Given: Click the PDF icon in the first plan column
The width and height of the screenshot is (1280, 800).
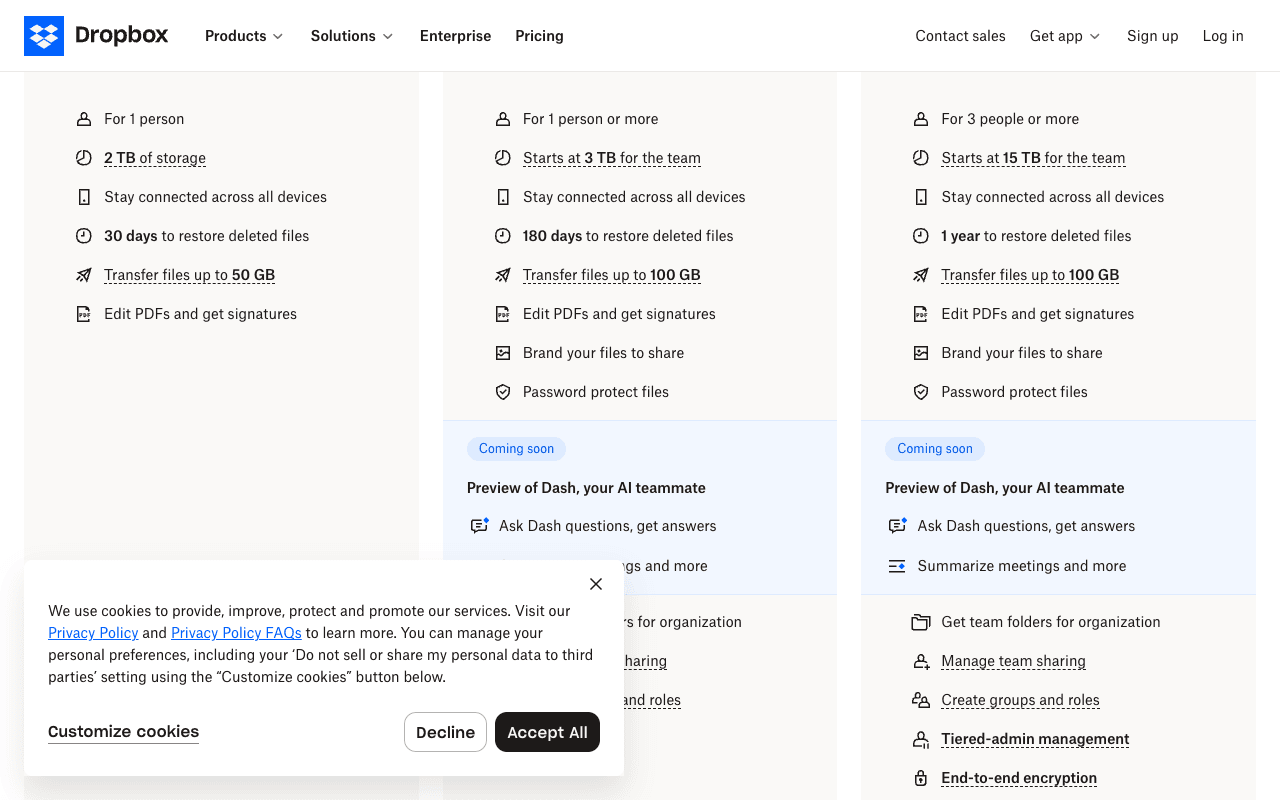Looking at the screenshot, I should pos(84,314).
